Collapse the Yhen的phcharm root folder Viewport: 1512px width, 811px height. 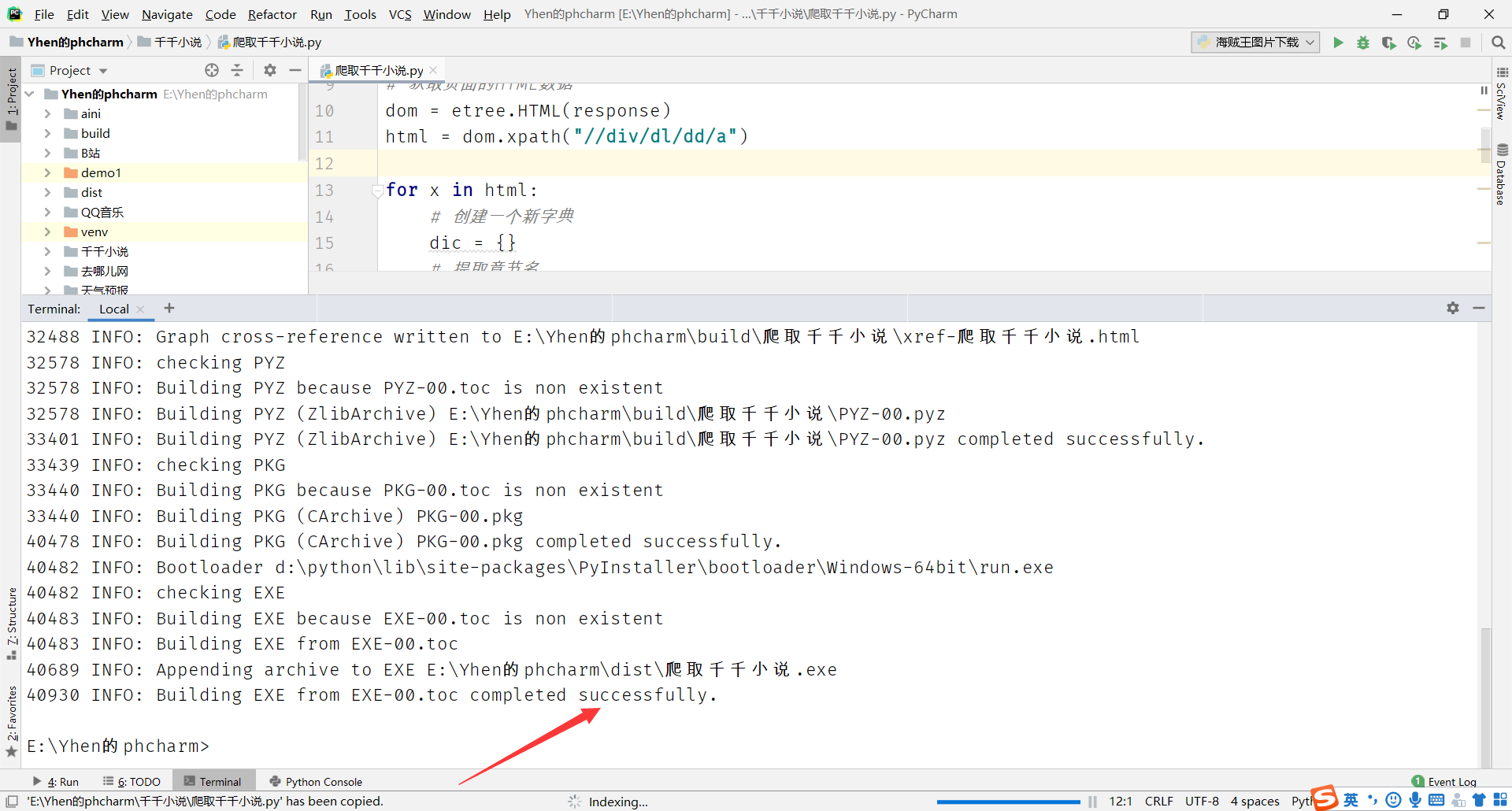pos(29,94)
